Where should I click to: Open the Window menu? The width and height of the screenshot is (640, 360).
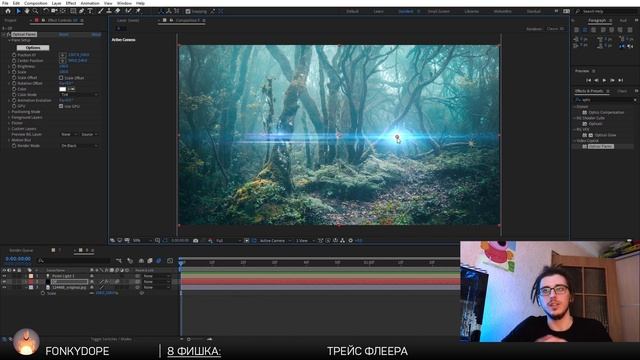coord(124,3)
